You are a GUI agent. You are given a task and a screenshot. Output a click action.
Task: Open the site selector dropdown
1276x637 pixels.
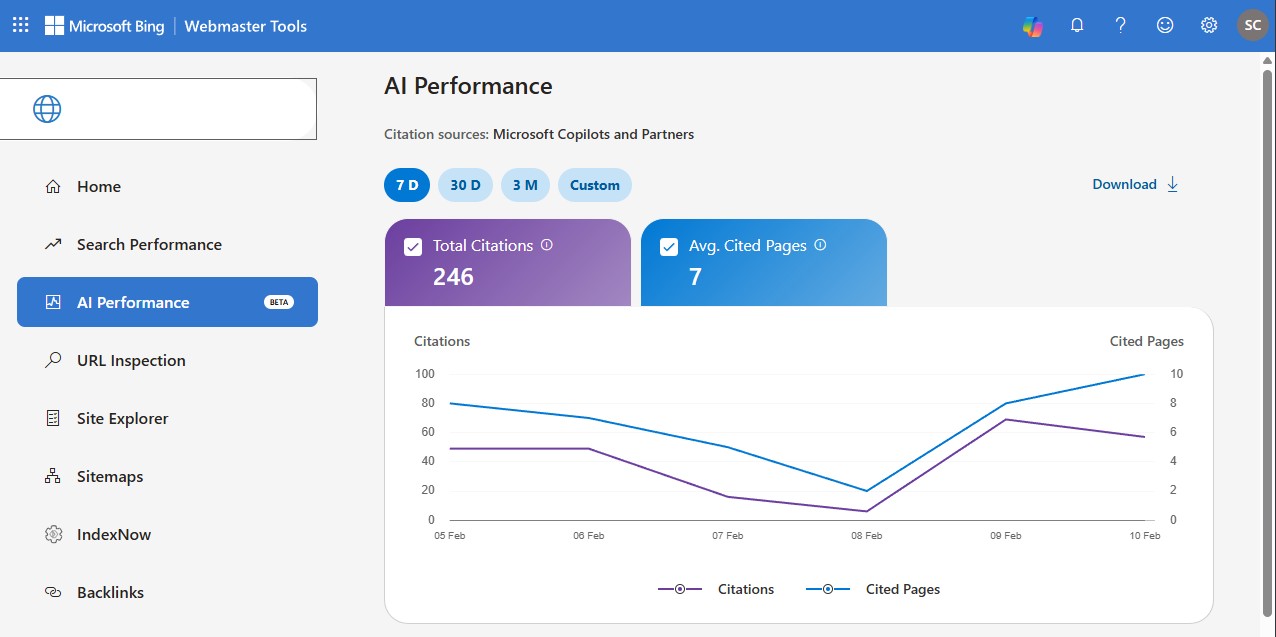pos(159,109)
